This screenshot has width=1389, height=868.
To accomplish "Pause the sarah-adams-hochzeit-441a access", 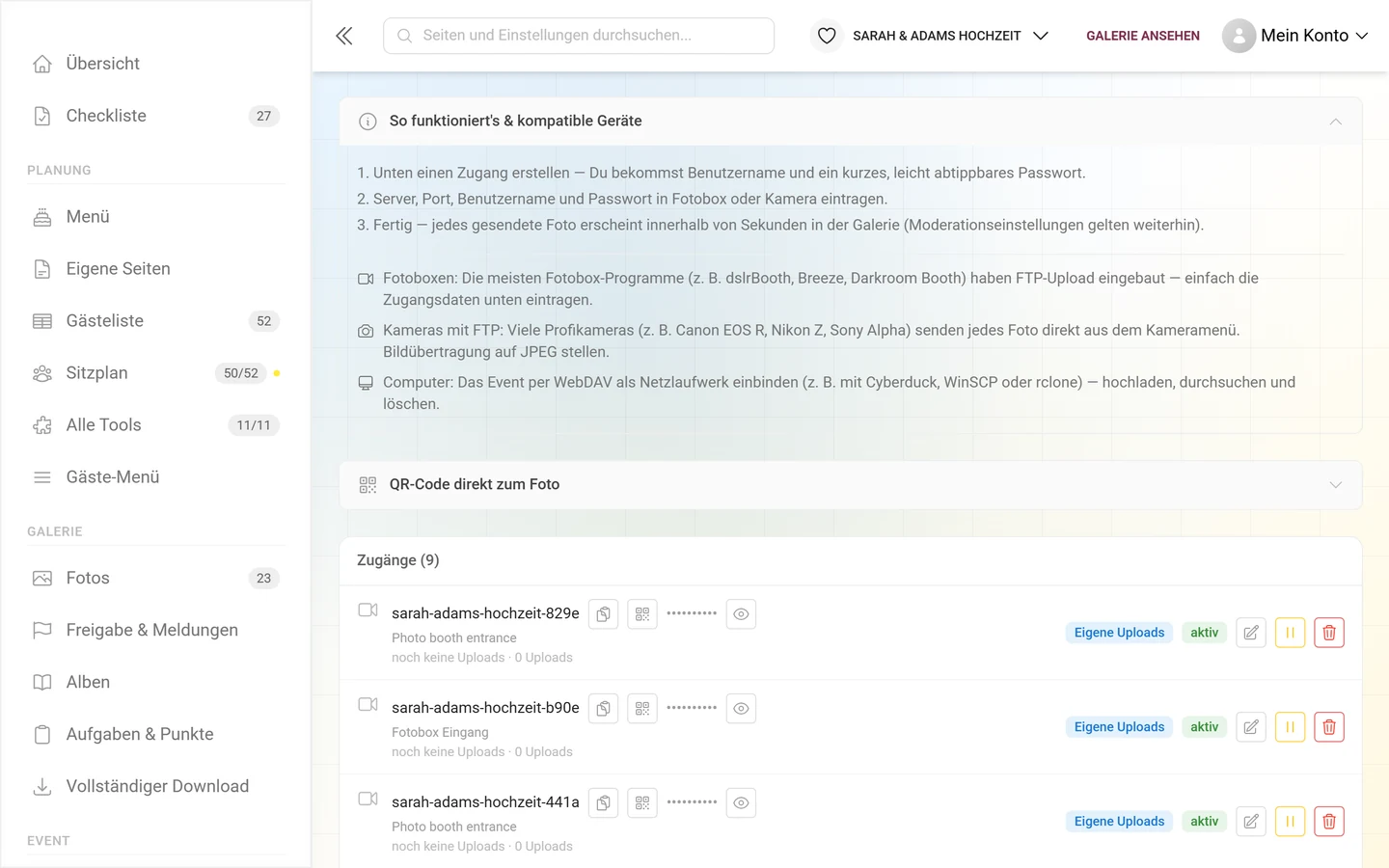I will 1290,822.
